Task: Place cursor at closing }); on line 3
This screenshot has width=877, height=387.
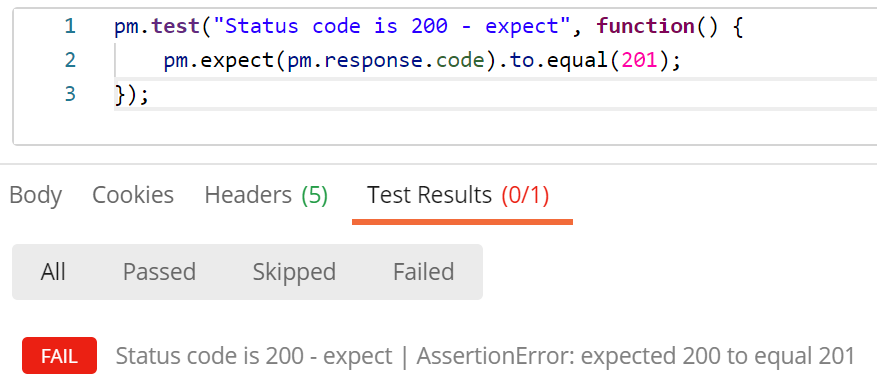Action: click(x=132, y=94)
